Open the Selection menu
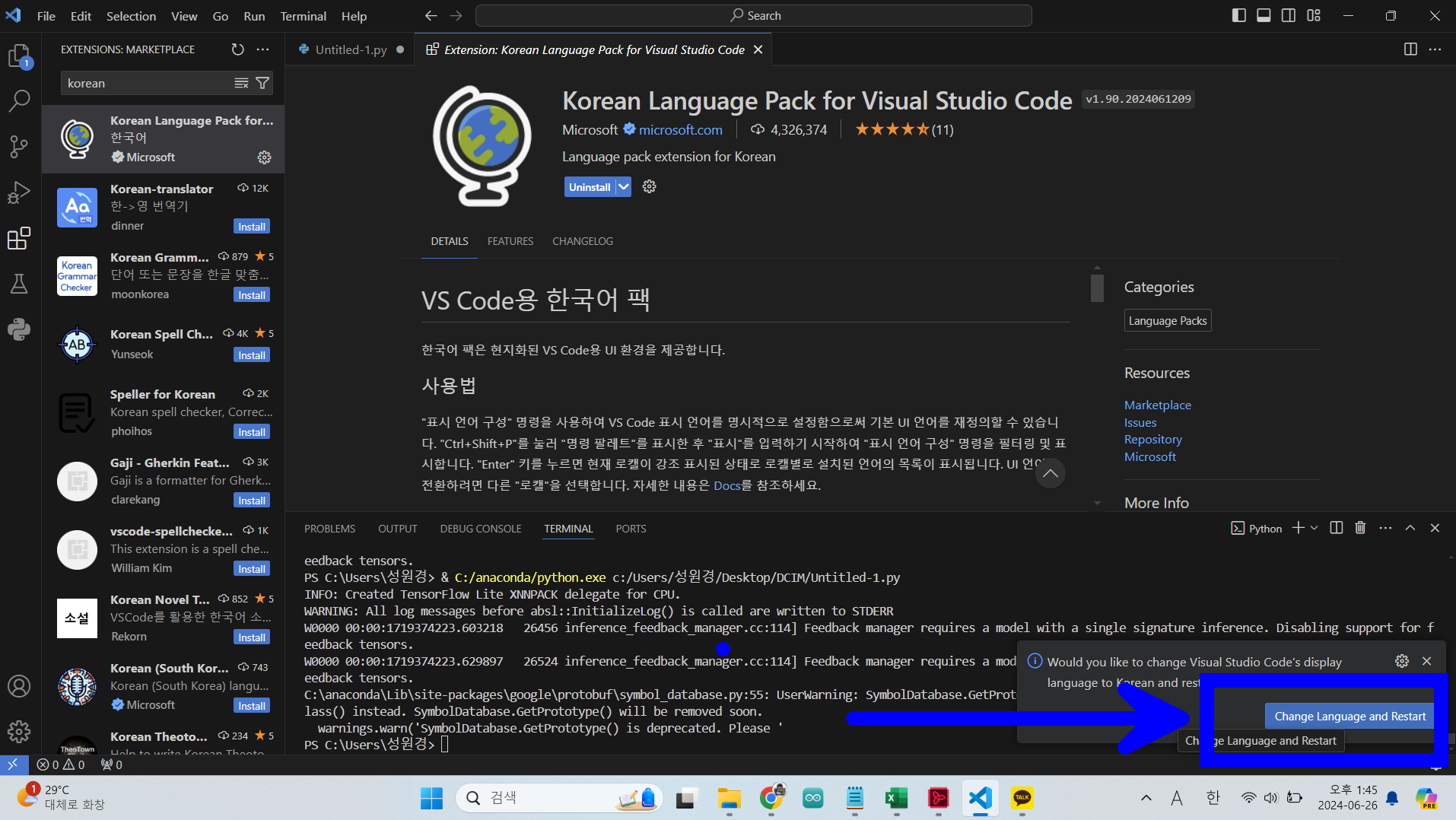 pos(131,16)
